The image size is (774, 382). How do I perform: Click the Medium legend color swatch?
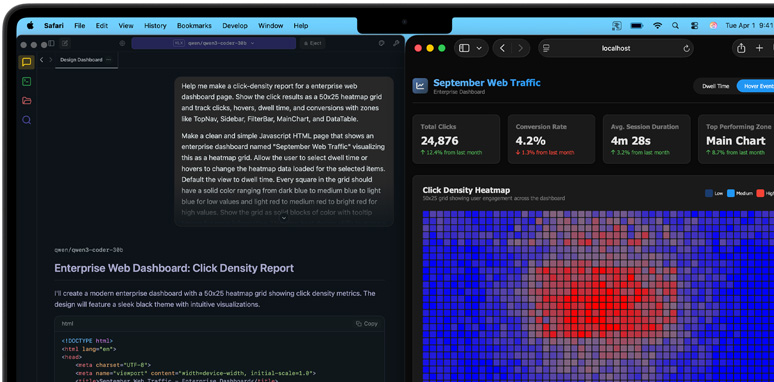coord(731,193)
